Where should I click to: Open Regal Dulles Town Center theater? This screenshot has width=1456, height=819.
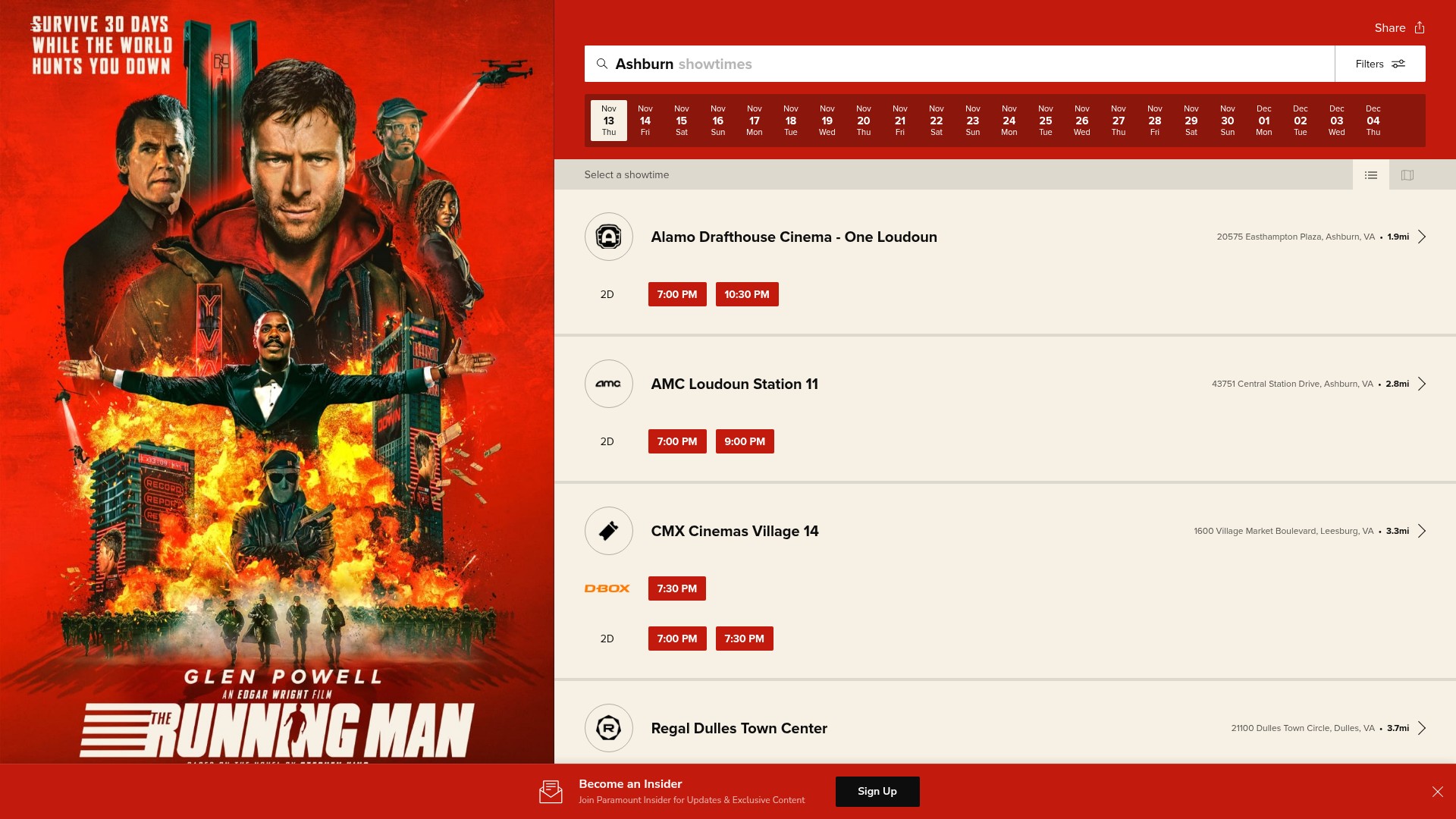click(739, 728)
